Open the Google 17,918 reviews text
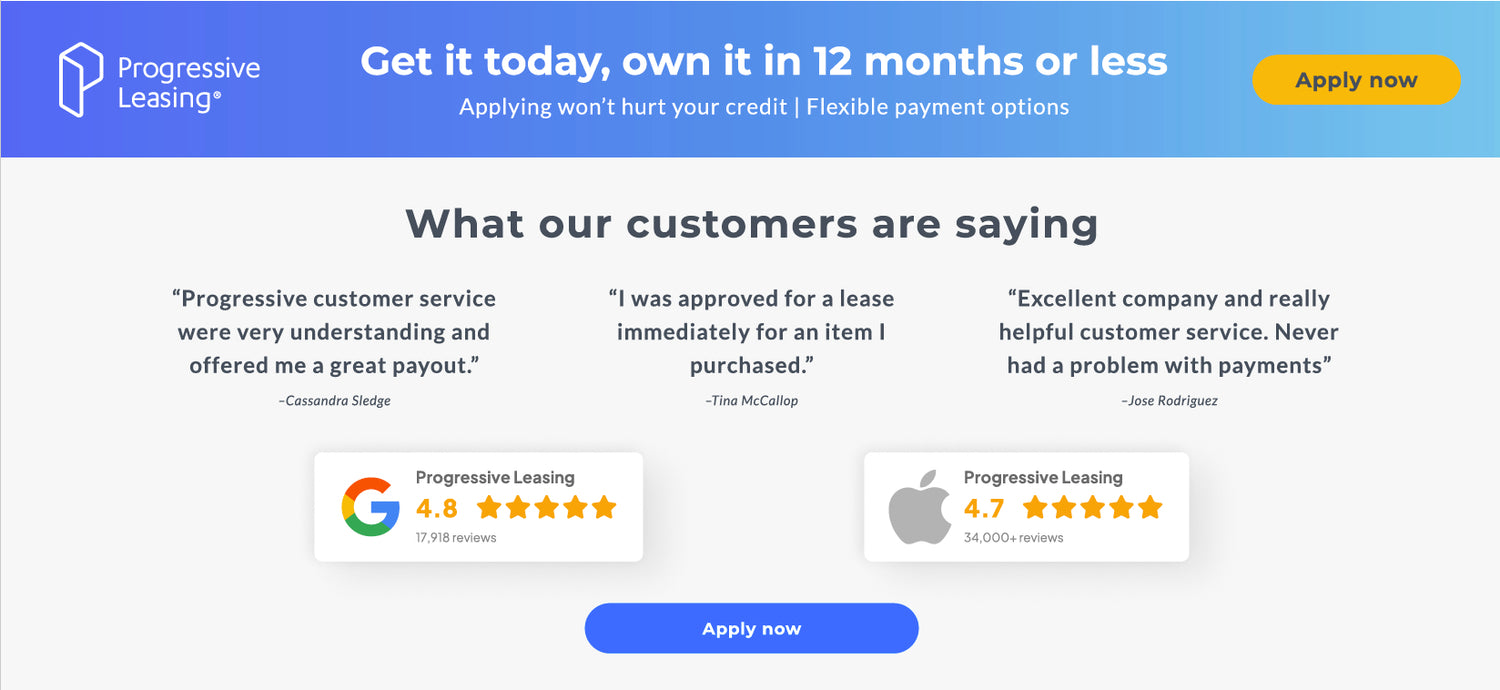Image resolution: width=1500 pixels, height=690 pixels. coord(456,538)
